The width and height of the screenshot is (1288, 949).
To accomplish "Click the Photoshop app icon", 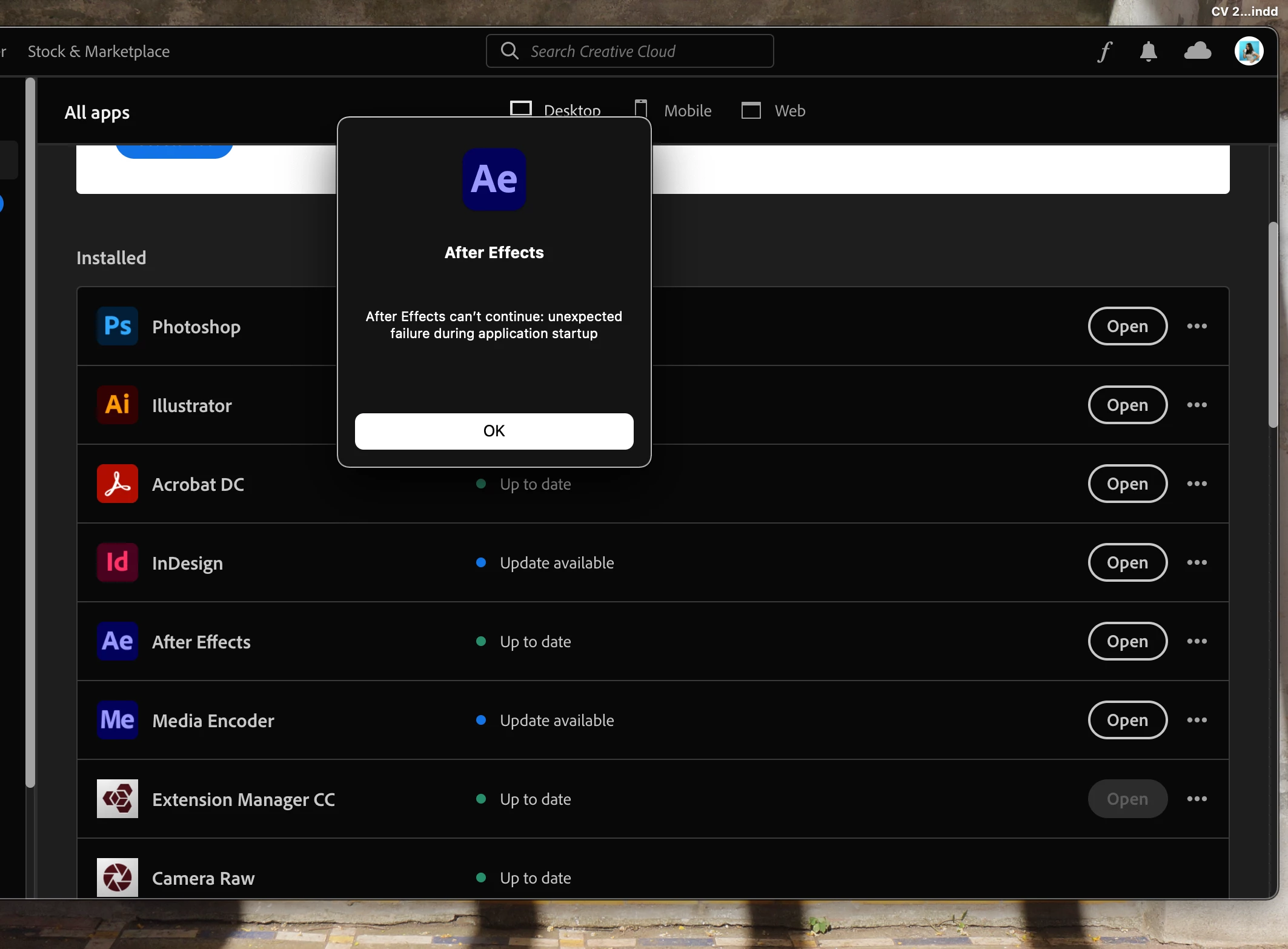I will (x=118, y=326).
